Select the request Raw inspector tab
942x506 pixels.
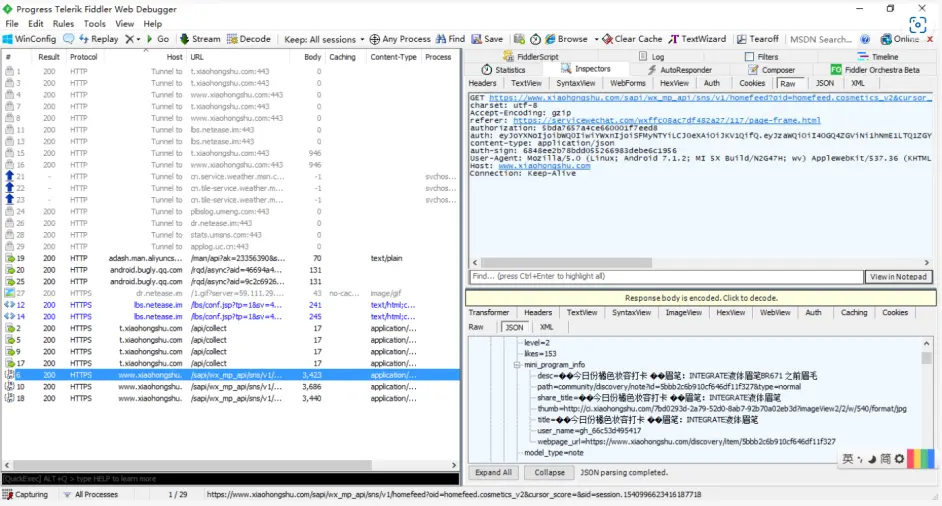[x=788, y=84]
